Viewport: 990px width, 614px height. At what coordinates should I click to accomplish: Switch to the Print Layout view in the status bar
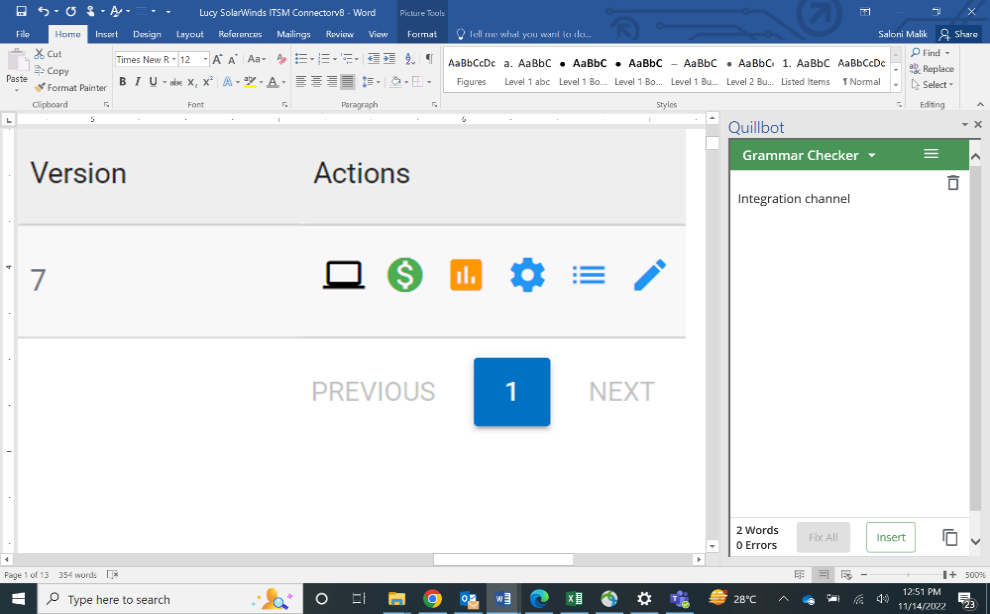823,574
